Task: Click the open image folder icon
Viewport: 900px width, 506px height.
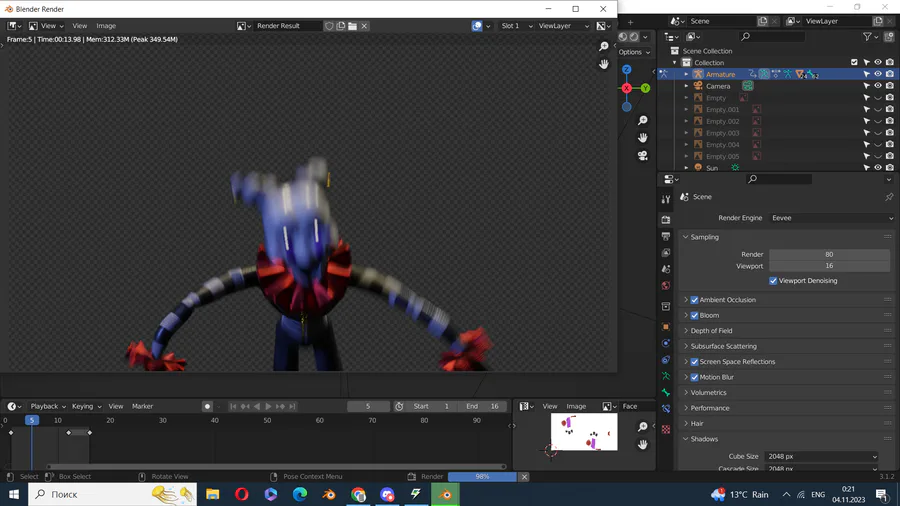Action: (352, 26)
